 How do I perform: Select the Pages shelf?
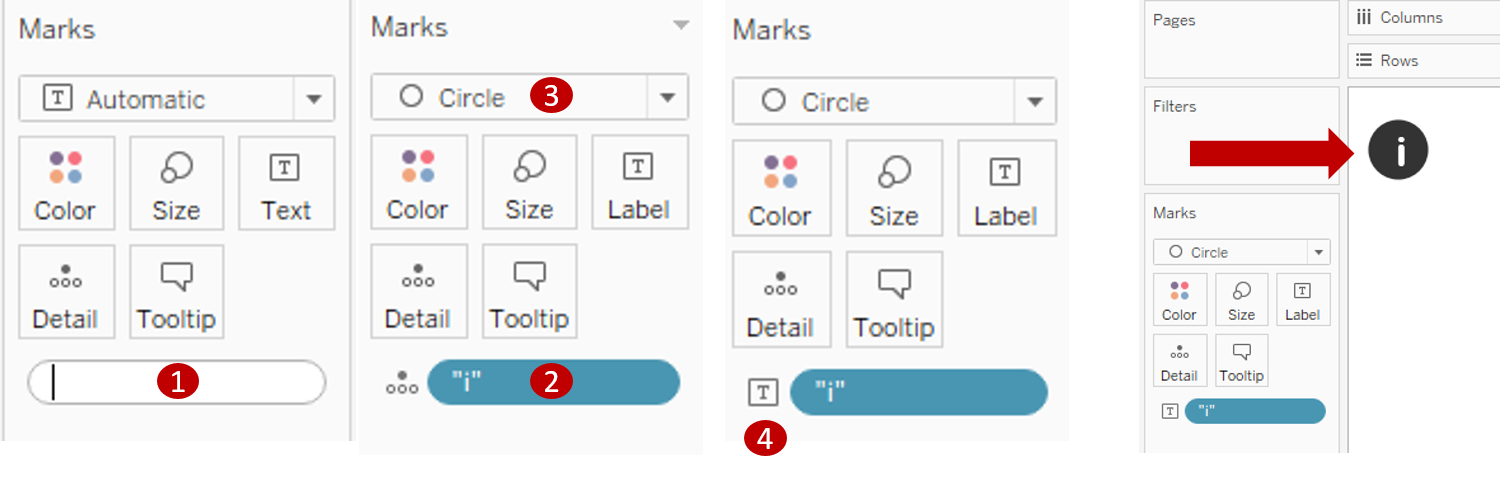1241,40
